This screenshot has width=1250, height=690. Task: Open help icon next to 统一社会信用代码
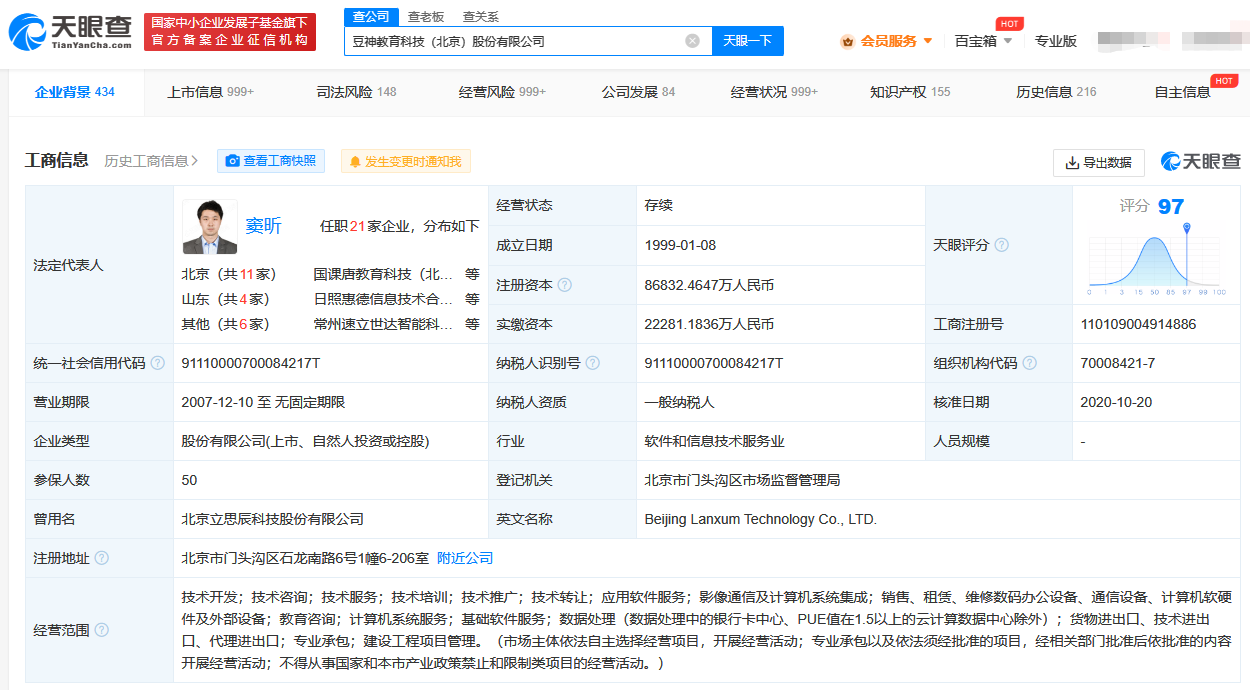tap(158, 363)
